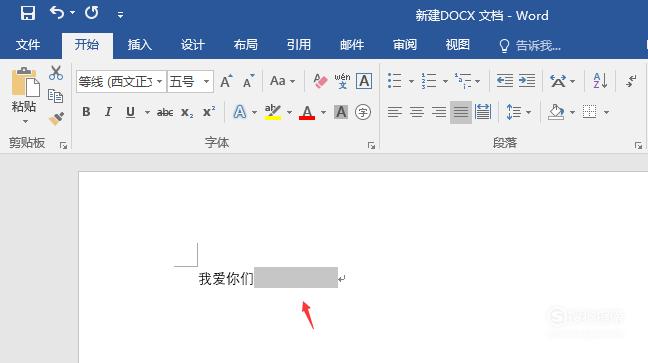
Task: Switch to the 插入 tab
Action: point(140,45)
